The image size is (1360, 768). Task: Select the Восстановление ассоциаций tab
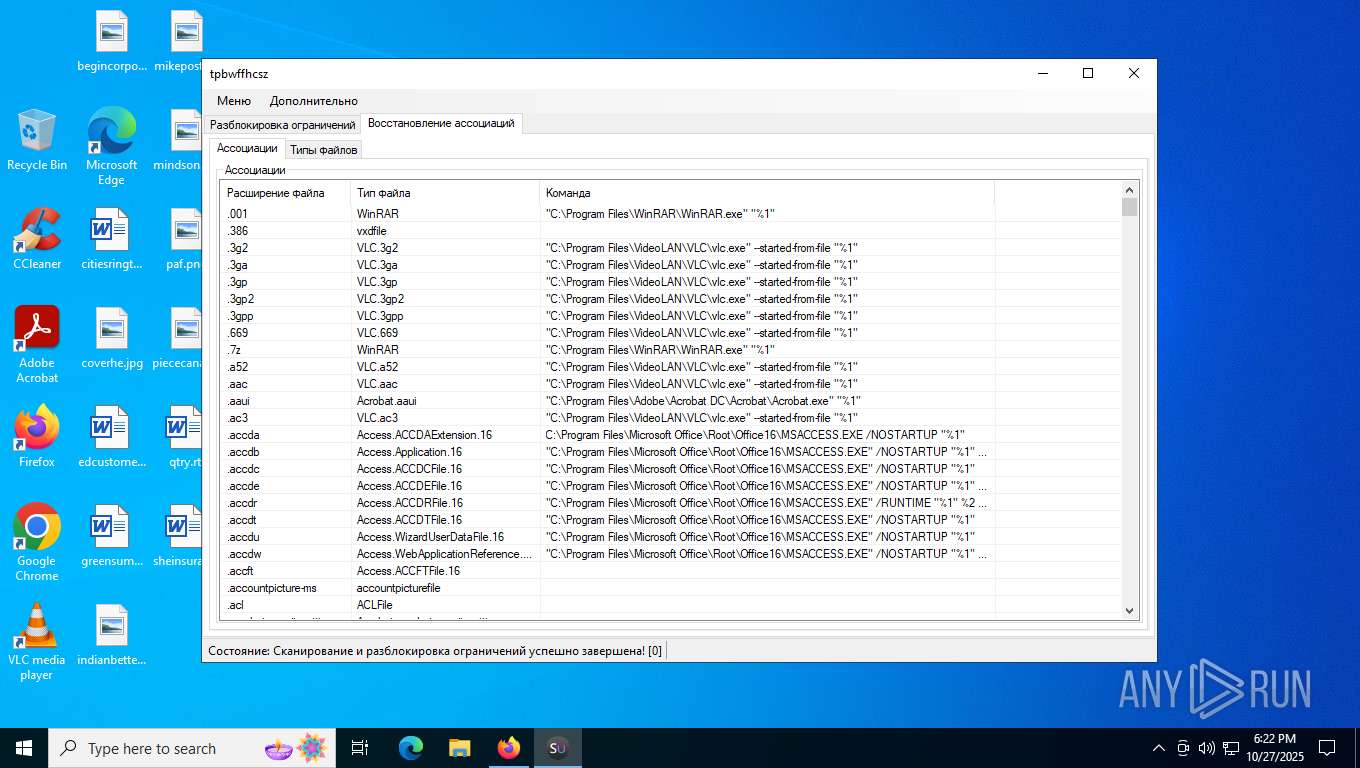441,123
